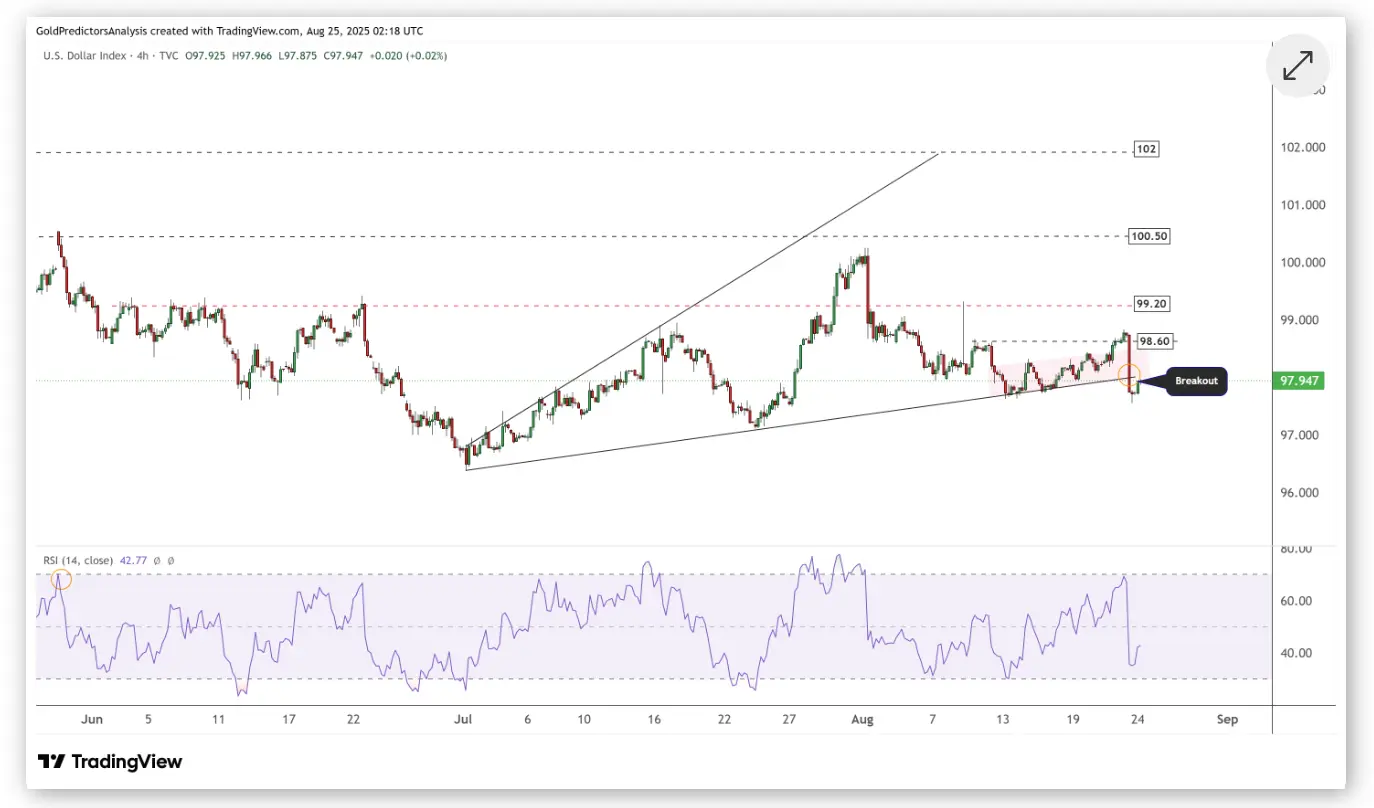Click the 13 date label on the time axis

tap(1003, 719)
